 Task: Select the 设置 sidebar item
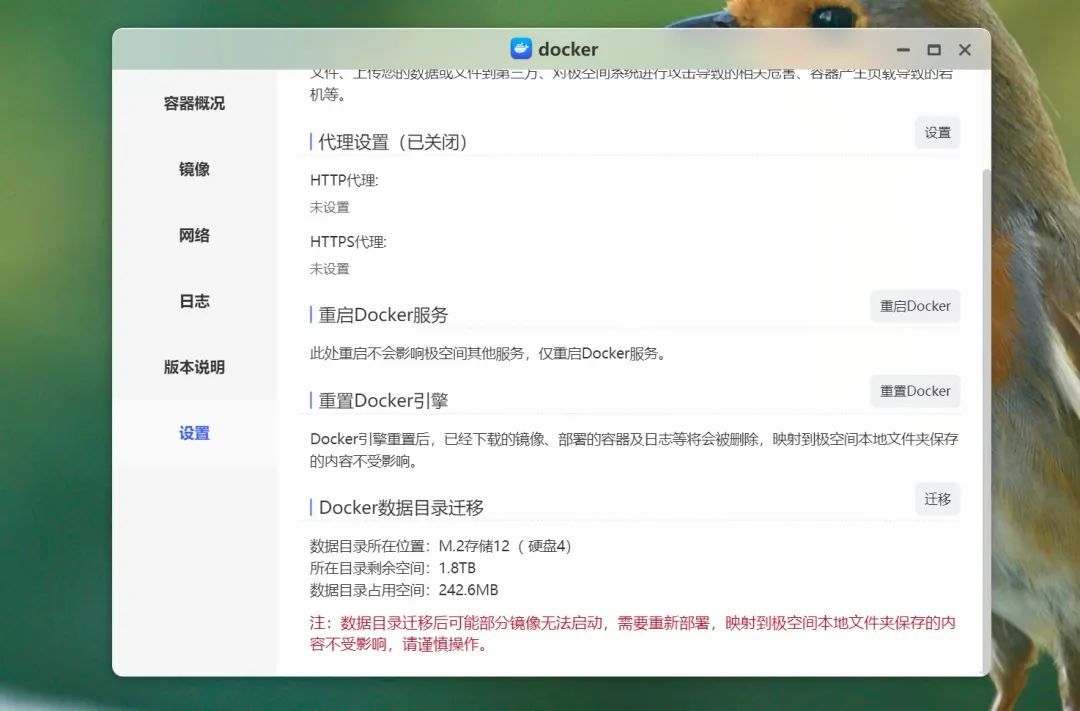(x=194, y=433)
